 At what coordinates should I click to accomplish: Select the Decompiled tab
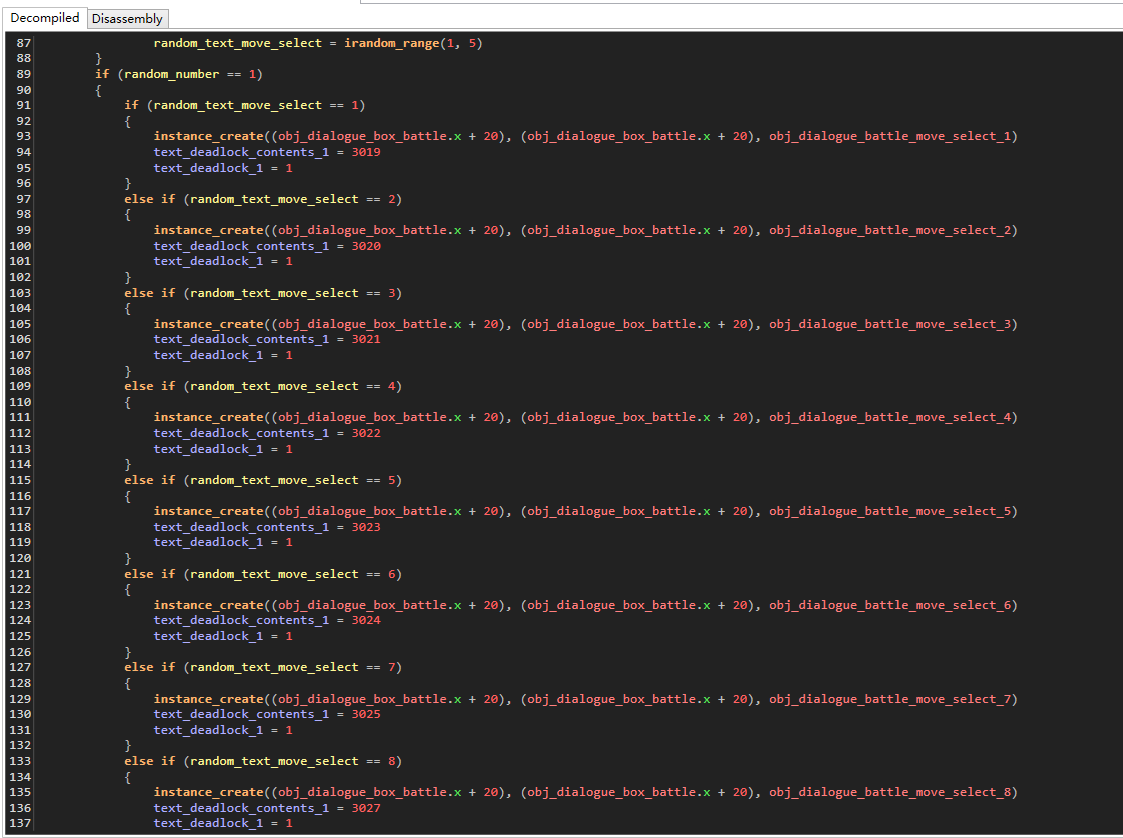[x=45, y=18]
